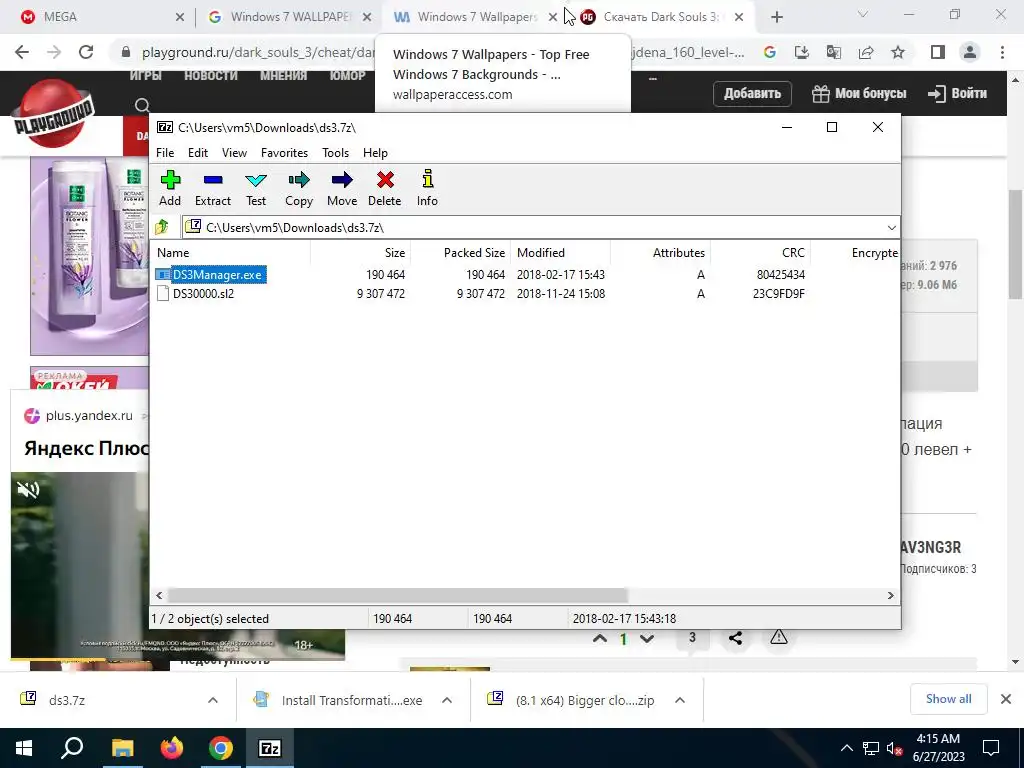Click the Google translate icon in toolbar
1024x768 pixels.
[x=834, y=52]
